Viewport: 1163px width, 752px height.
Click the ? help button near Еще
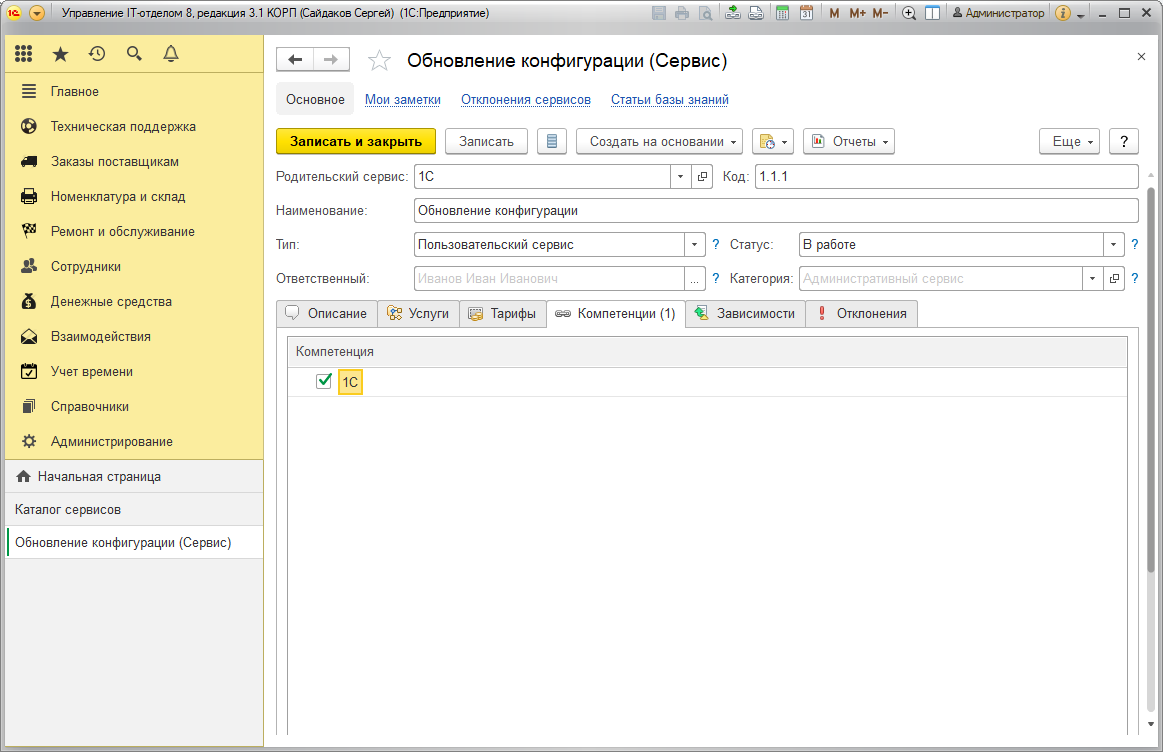[1124, 141]
